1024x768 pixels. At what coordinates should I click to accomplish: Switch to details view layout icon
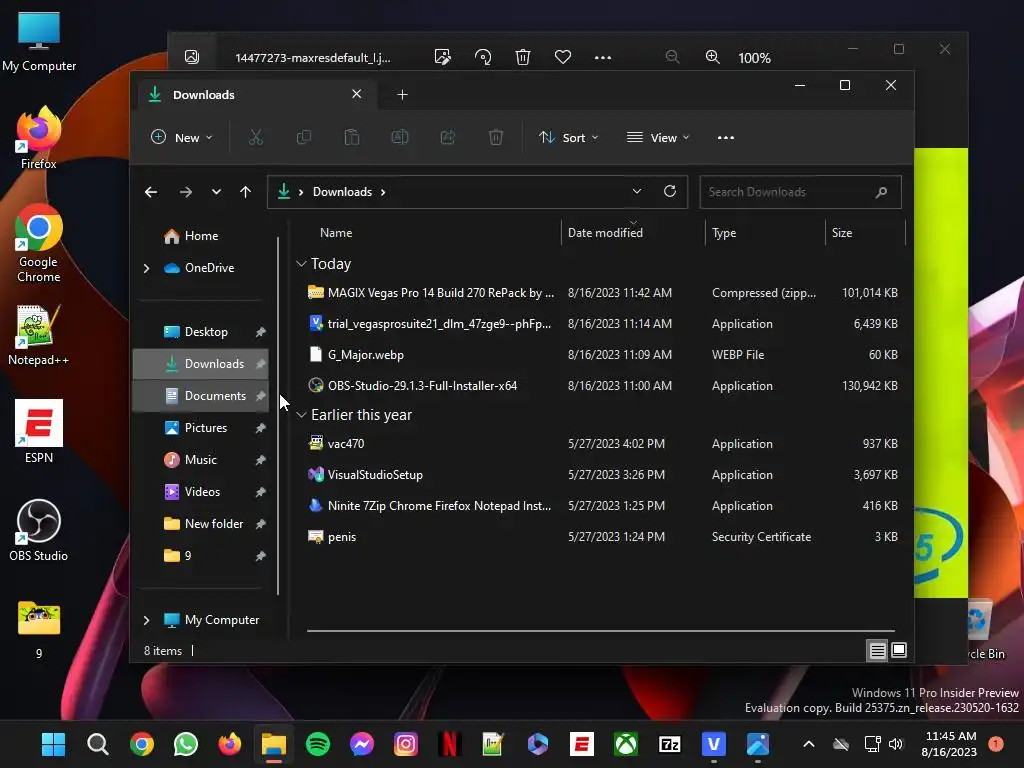pyautogui.click(x=877, y=650)
